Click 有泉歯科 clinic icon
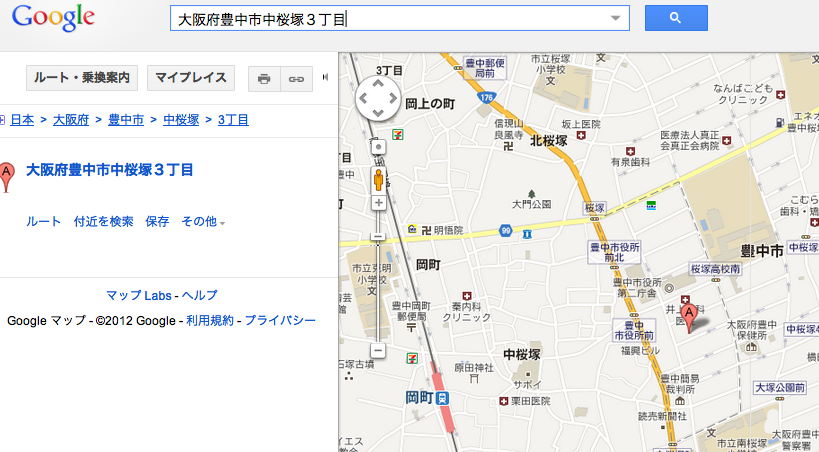 coord(630,152)
